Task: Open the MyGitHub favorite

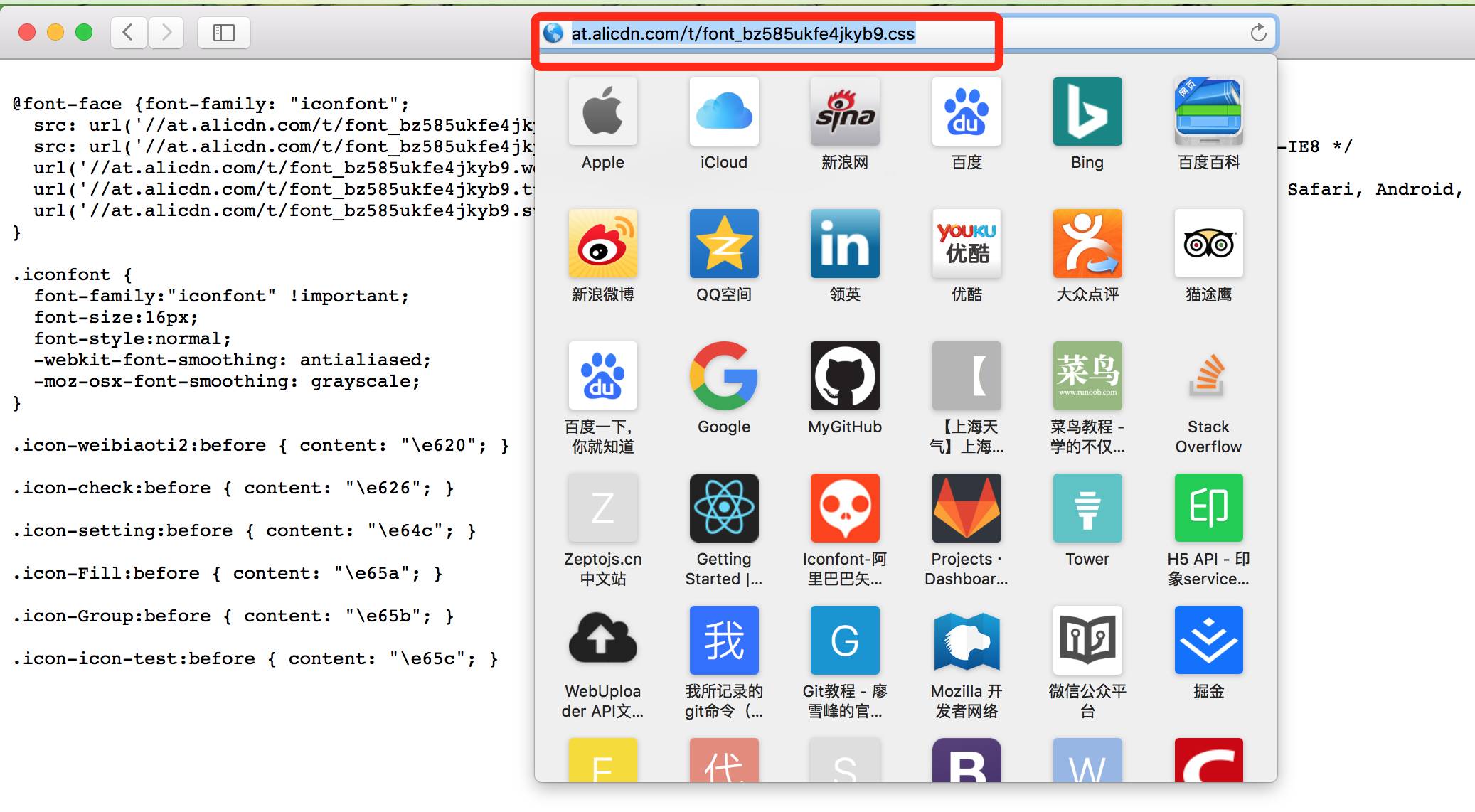Action: [845, 376]
